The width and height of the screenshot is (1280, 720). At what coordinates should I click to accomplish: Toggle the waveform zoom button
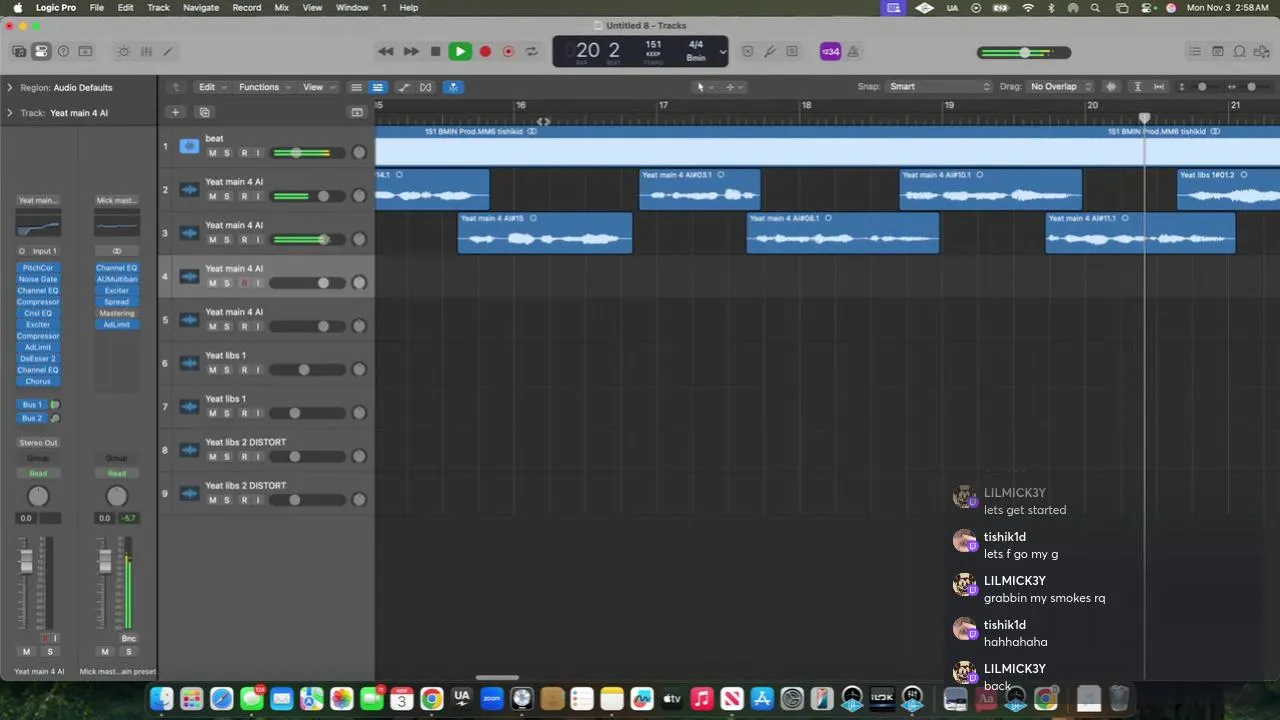coord(1111,87)
